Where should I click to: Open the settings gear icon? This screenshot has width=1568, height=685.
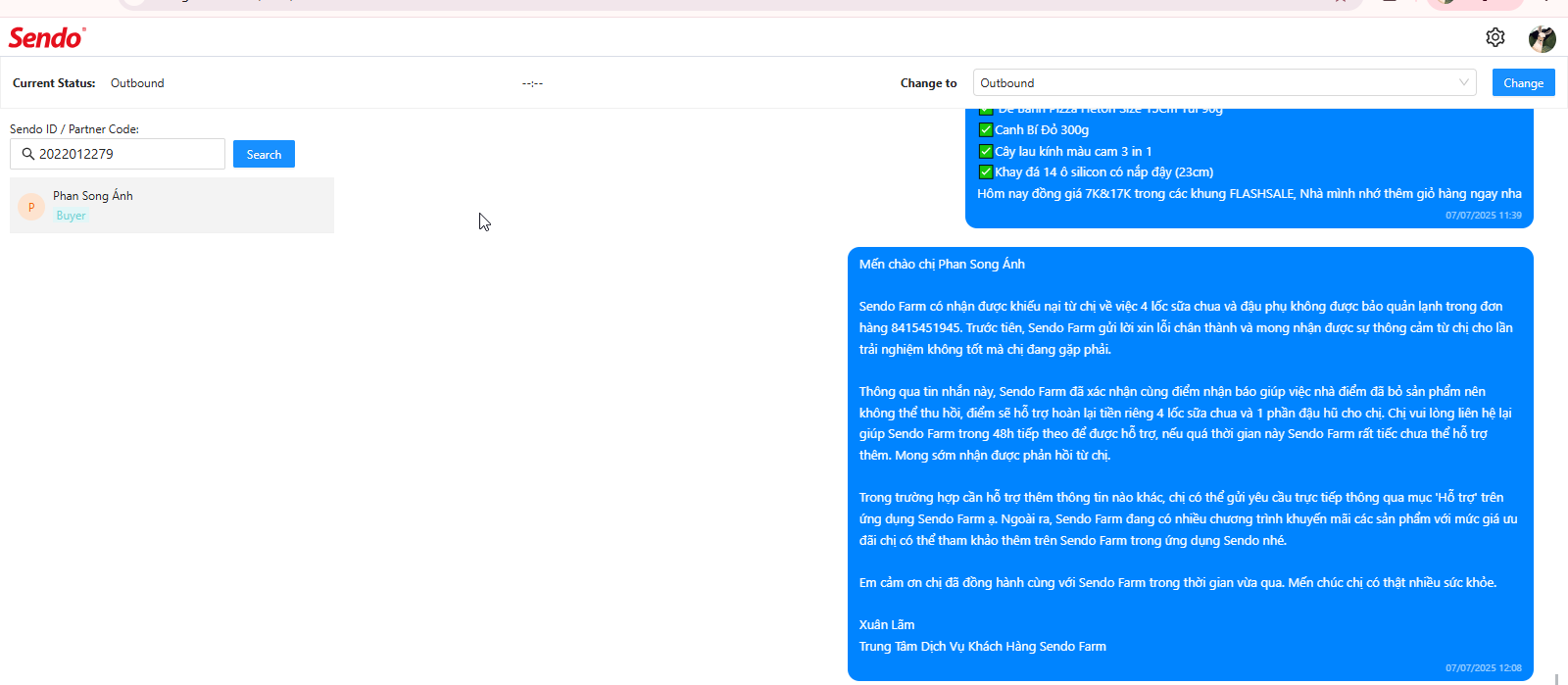click(1494, 37)
